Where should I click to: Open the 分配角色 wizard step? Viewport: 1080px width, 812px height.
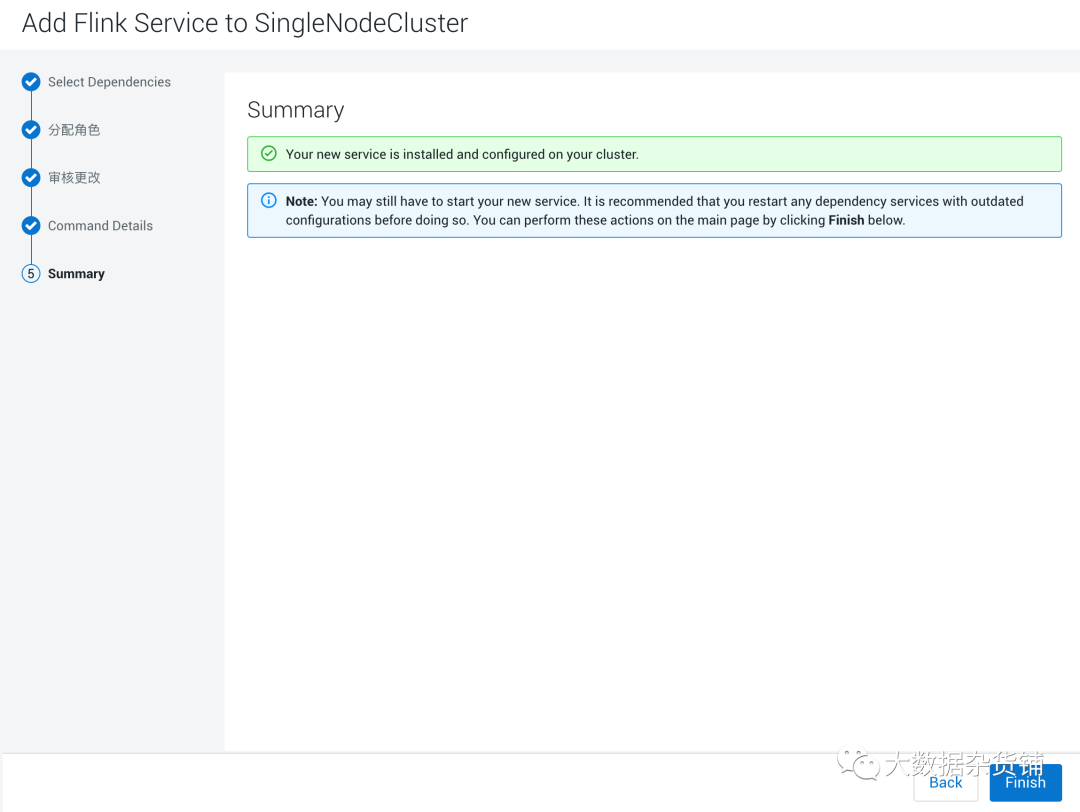pyautogui.click(x=74, y=130)
